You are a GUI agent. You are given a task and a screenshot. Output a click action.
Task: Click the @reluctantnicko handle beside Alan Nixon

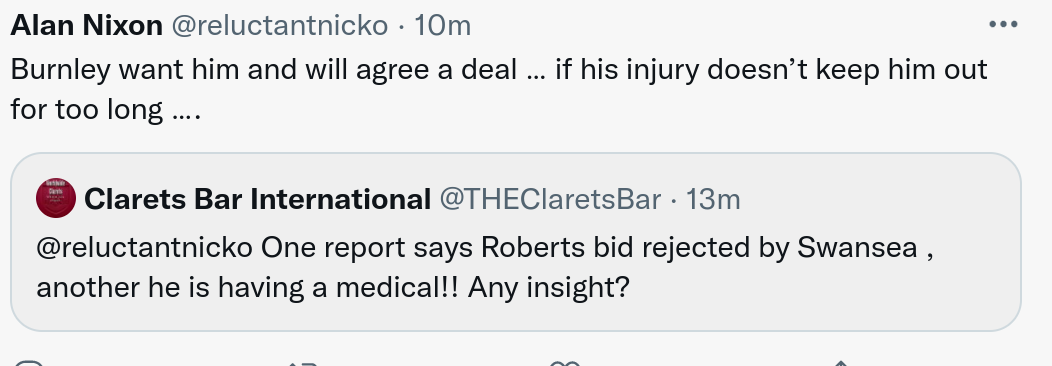(x=280, y=26)
